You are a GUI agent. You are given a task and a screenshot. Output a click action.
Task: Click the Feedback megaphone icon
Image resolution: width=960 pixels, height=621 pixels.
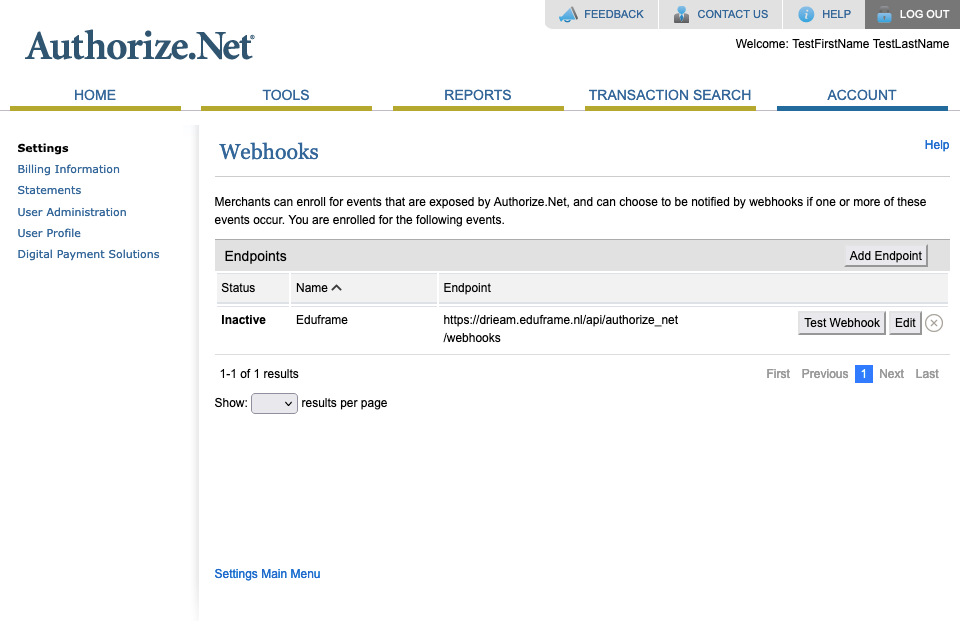click(568, 14)
